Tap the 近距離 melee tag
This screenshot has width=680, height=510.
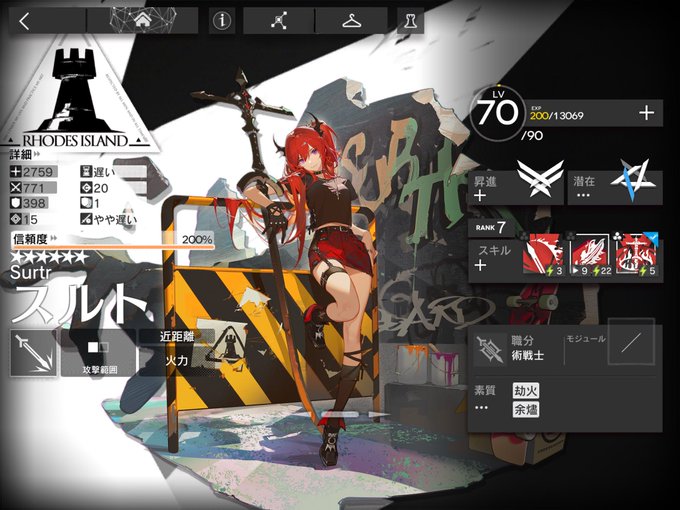point(177,337)
